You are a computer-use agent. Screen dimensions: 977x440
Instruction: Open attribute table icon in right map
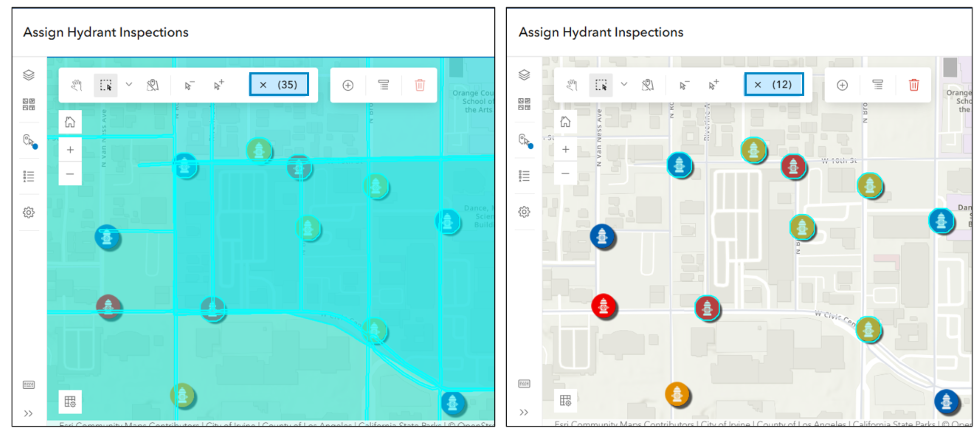566,401
